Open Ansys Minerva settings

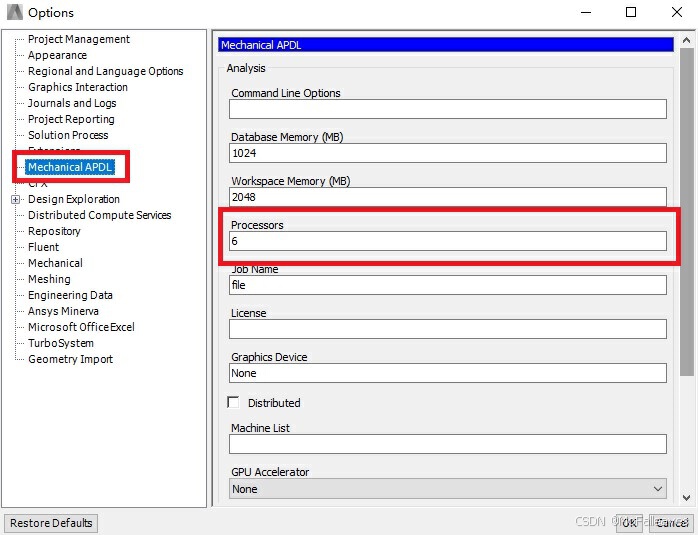coord(63,312)
